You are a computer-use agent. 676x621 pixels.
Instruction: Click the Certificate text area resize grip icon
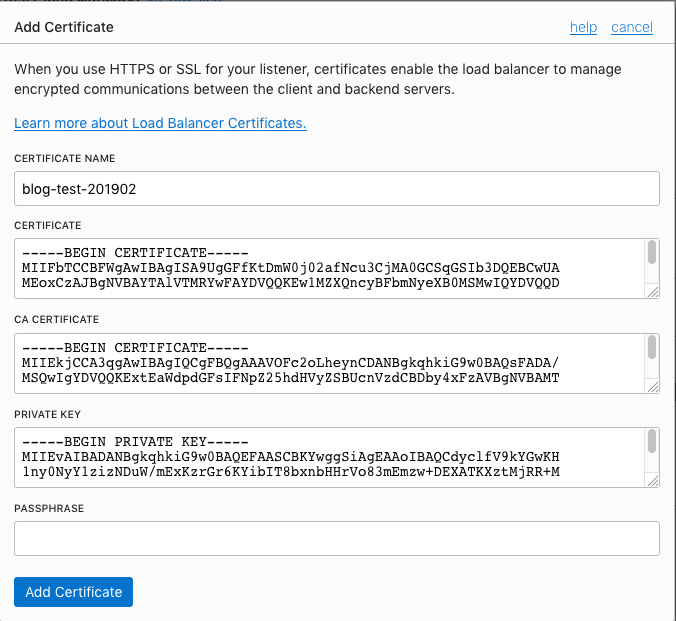click(653, 292)
